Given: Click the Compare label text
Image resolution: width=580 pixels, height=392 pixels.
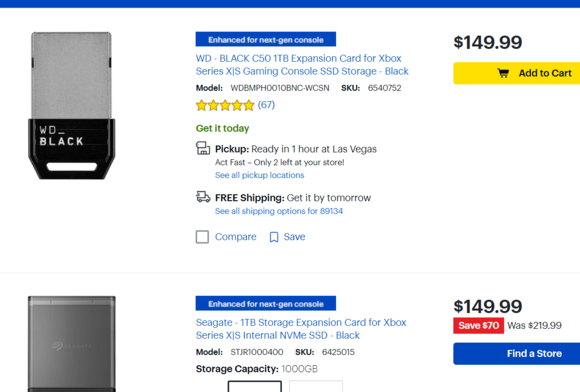Looking at the screenshot, I should [236, 237].
